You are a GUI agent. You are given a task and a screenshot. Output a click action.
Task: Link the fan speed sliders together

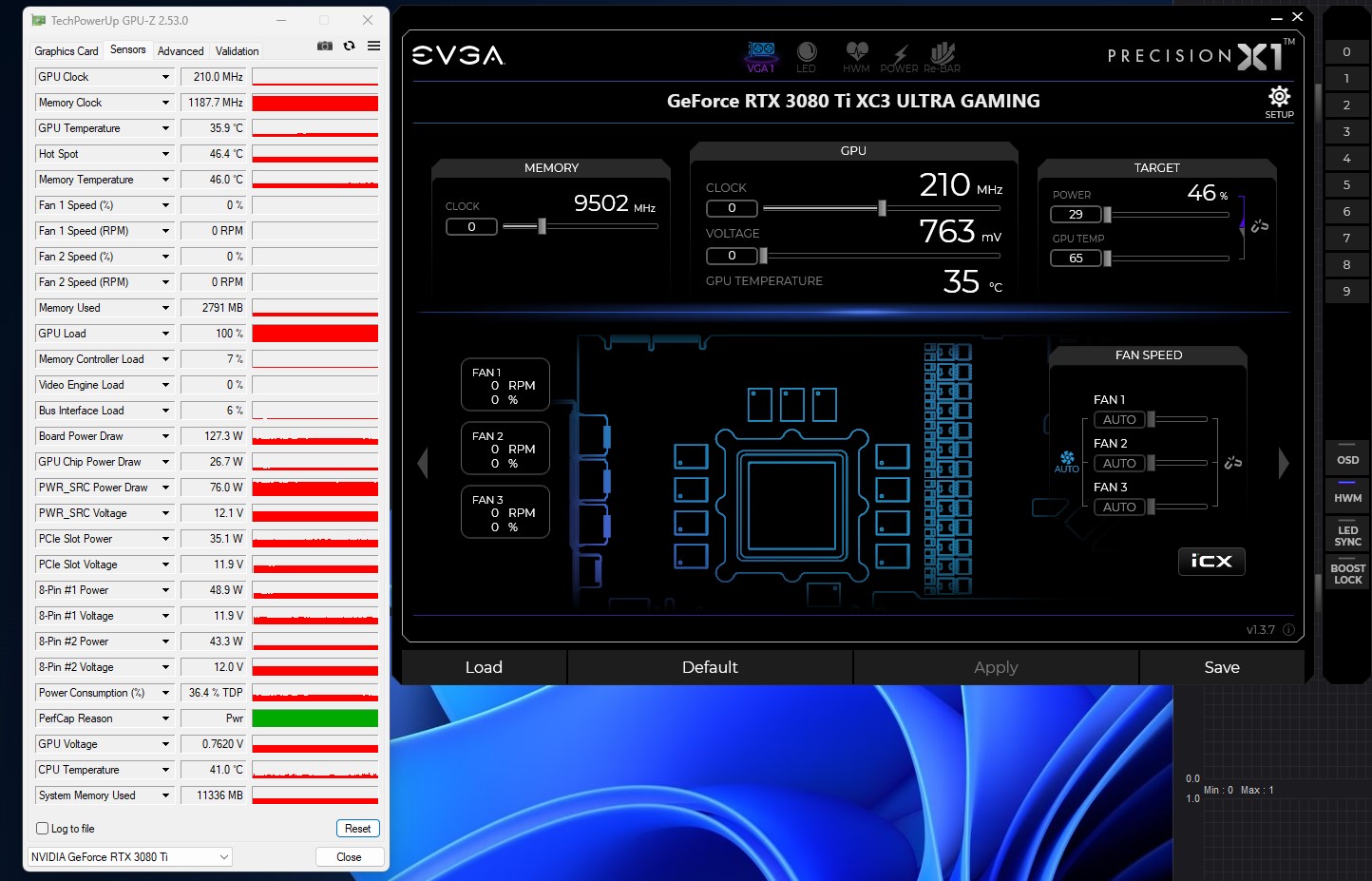(1233, 463)
